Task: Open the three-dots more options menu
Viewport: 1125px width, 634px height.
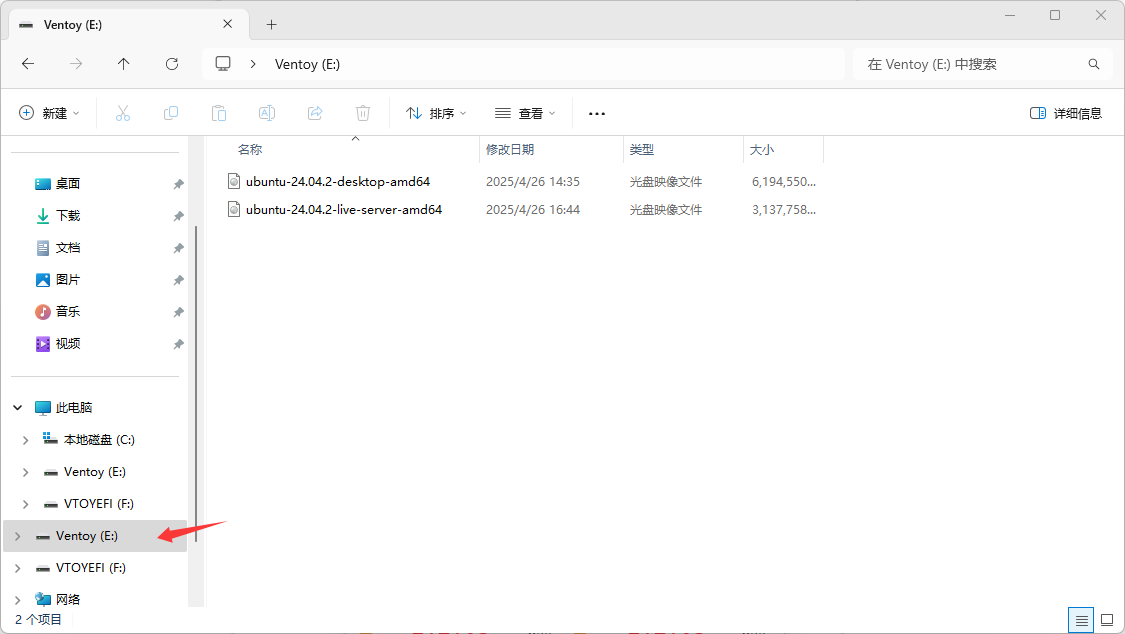Action: click(597, 113)
